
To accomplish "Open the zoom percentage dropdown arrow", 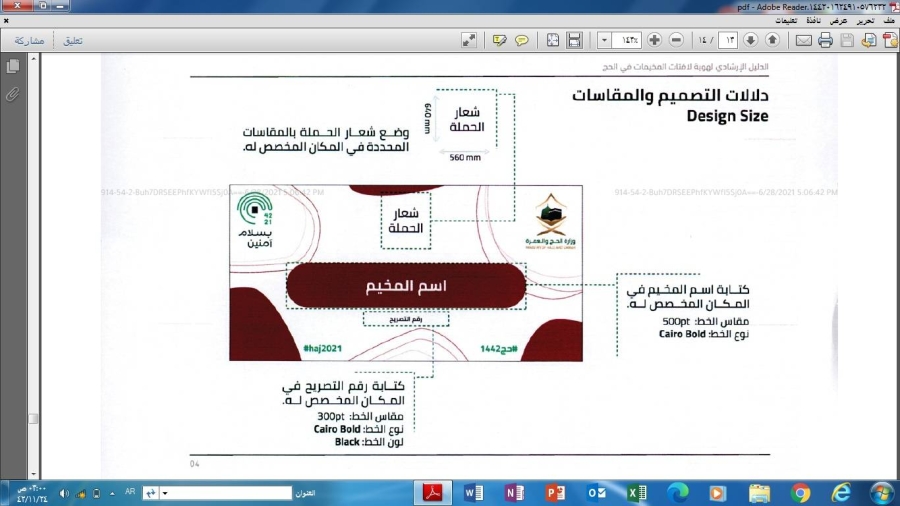I will pyautogui.click(x=604, y=40).
